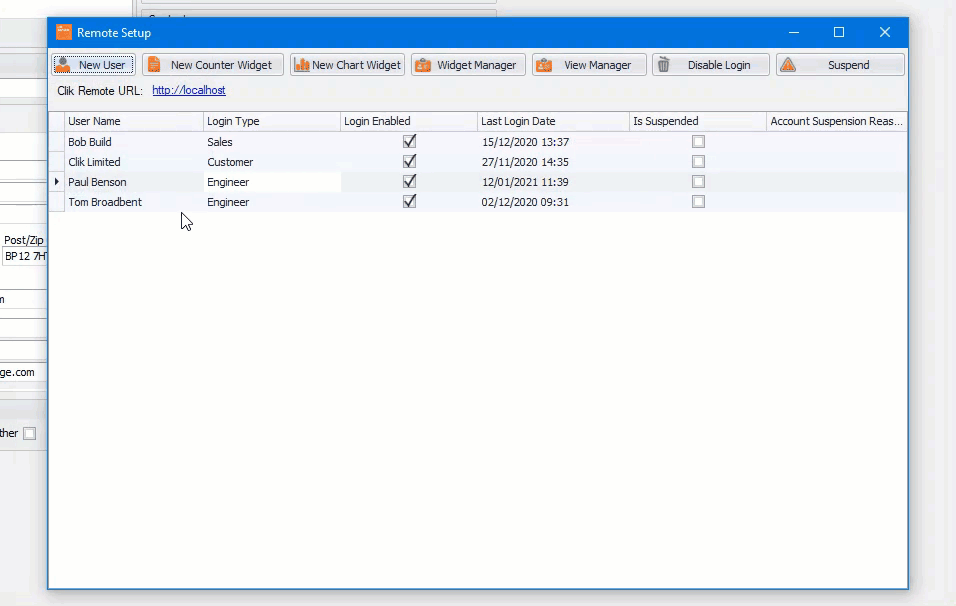The height and width of the screenshot is (606, 956).
Task: Check Is Suspended for Bob Build
Action: [x=698, y=141]
